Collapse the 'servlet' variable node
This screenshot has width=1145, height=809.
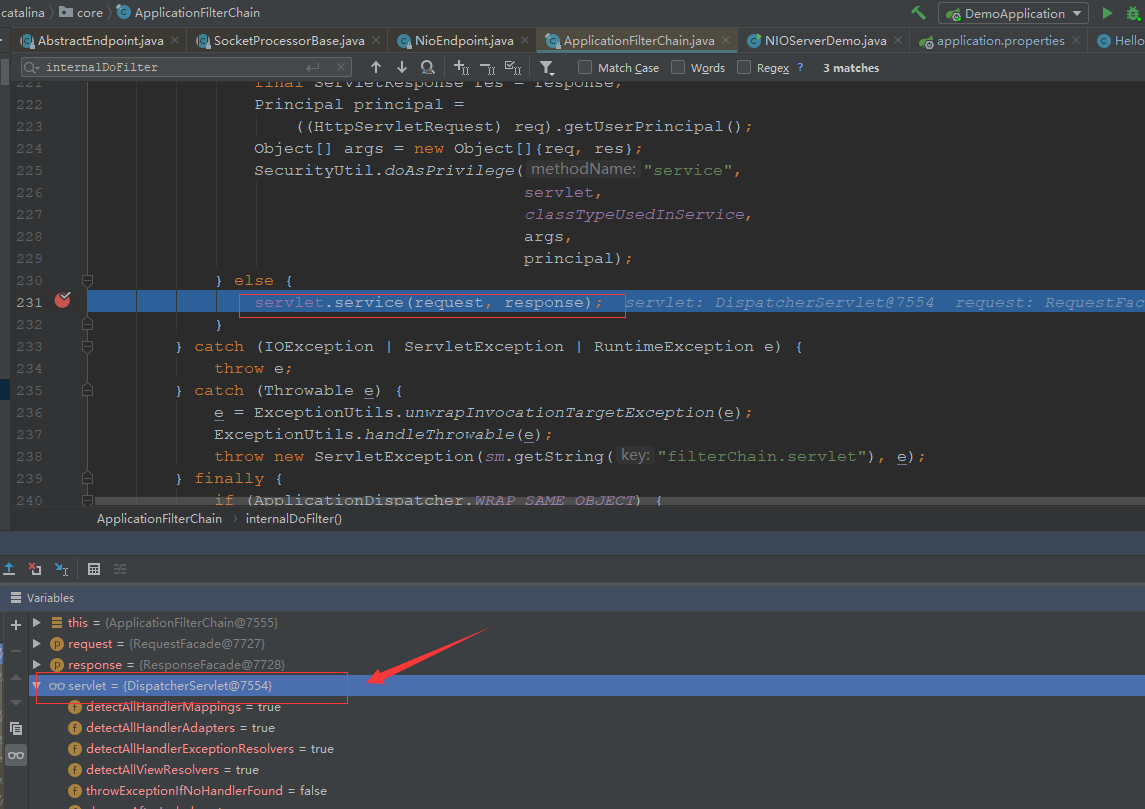coord(37,686)
